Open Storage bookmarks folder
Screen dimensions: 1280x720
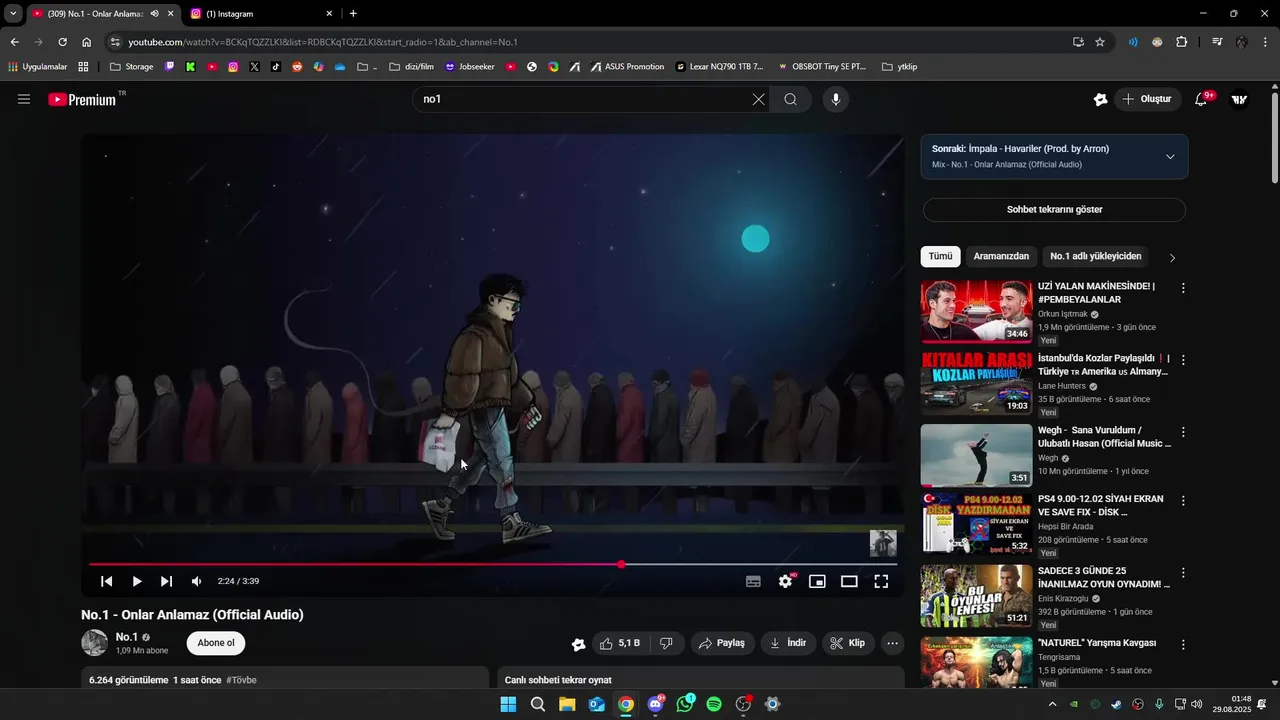pyautogui.click(x=131, y=67)
